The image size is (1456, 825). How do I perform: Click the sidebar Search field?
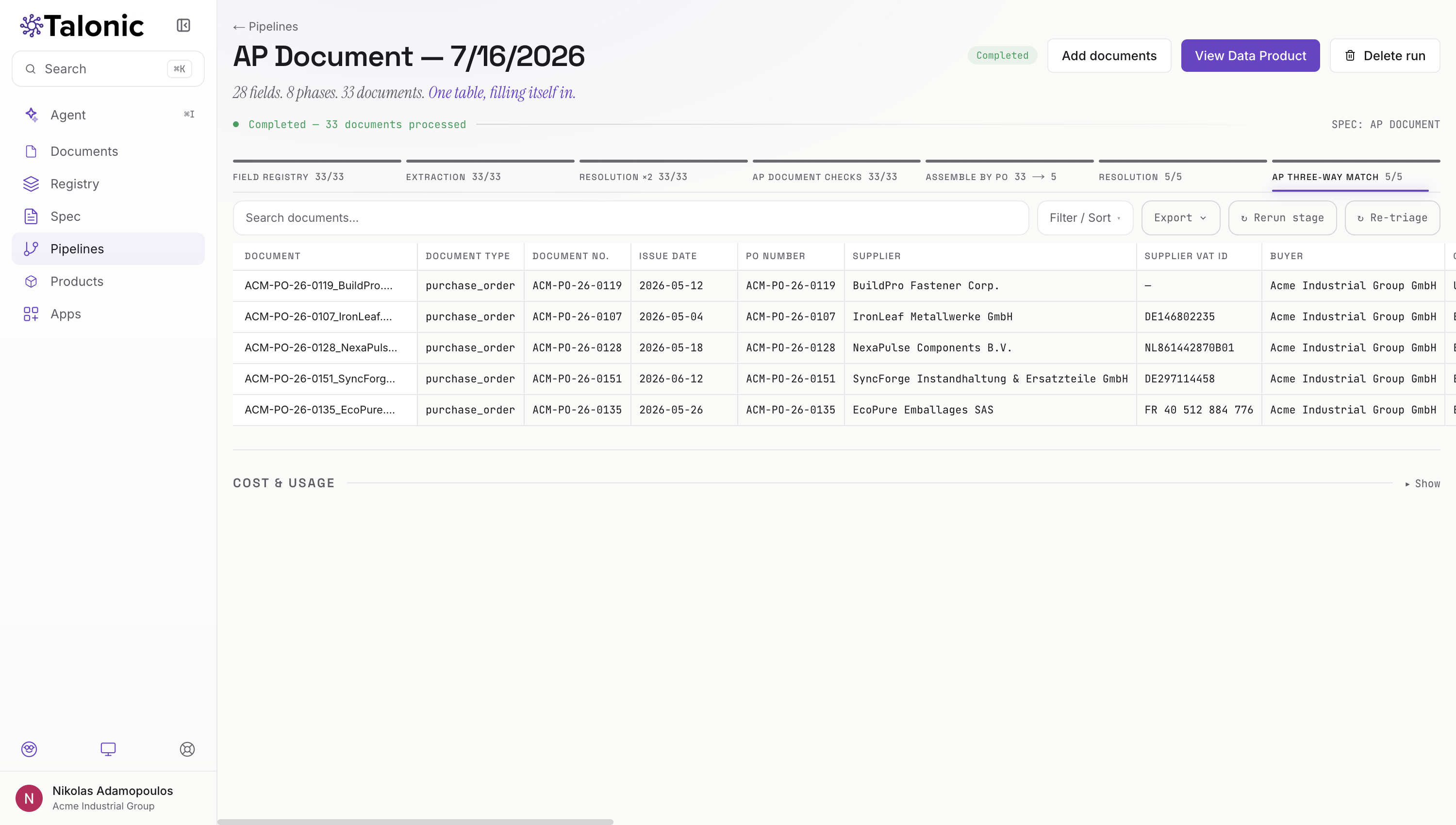click(x=108, y=68)
